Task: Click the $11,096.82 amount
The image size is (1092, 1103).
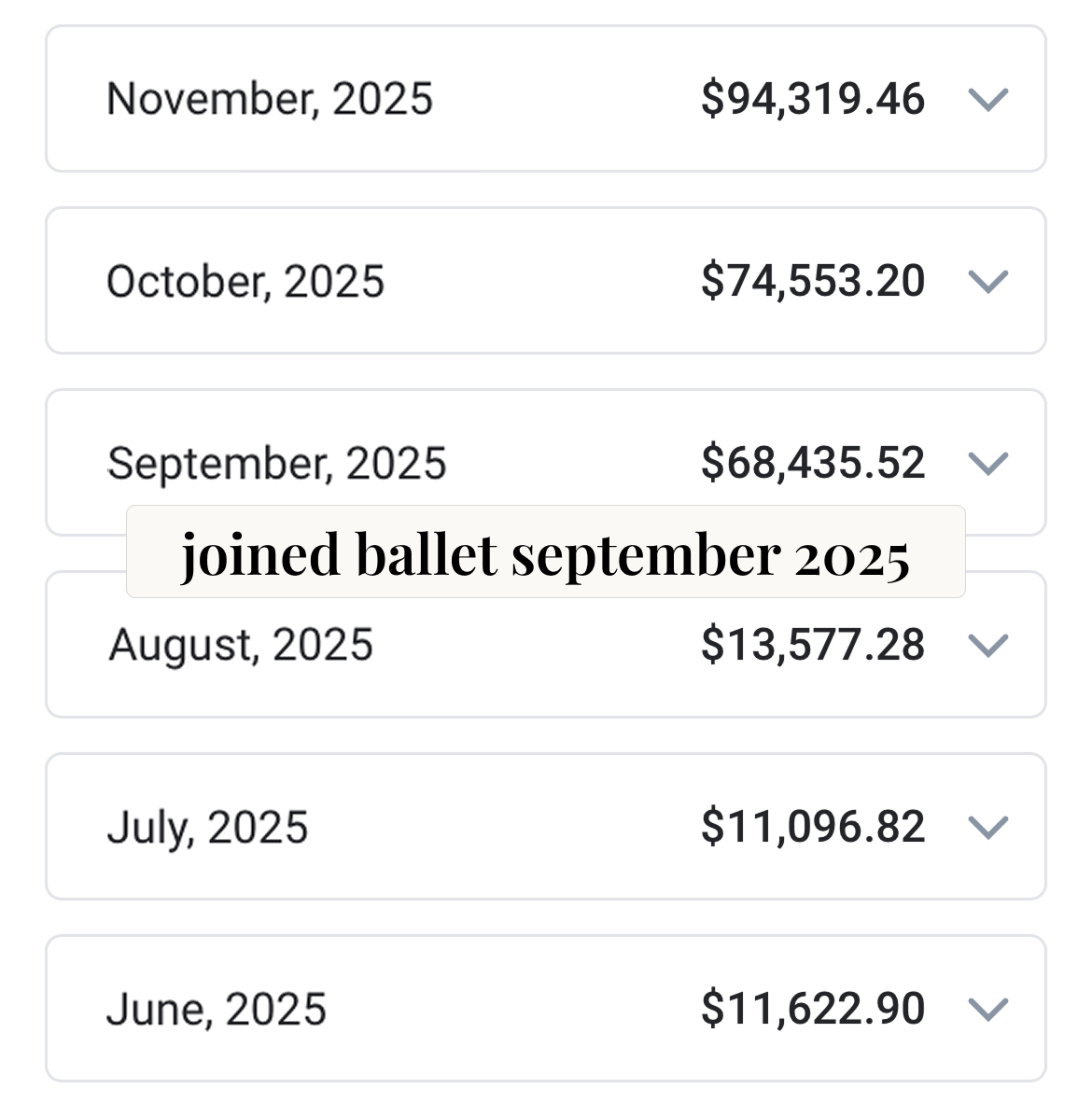Action: (813, 827)
